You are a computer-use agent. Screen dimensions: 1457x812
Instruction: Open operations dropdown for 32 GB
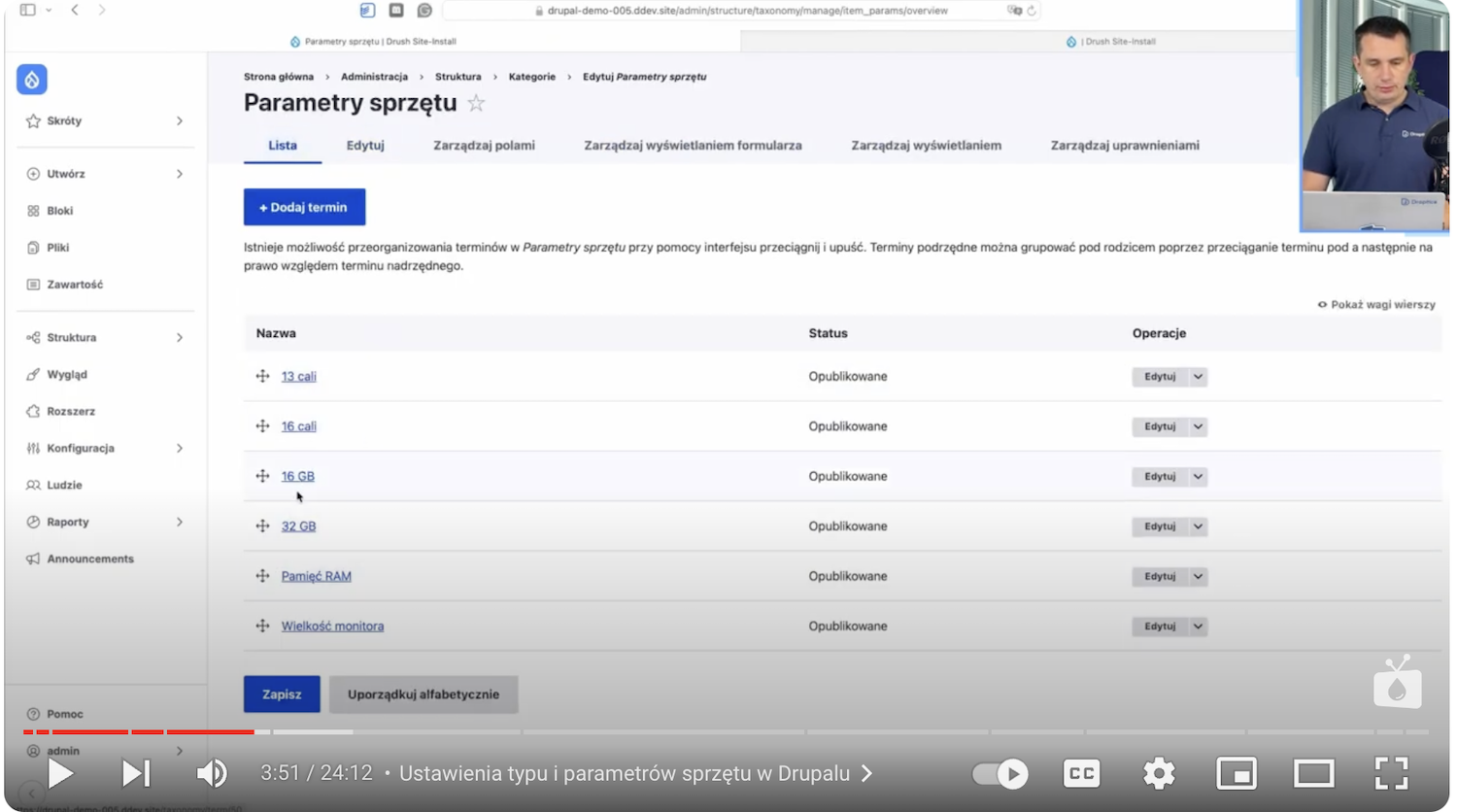tap(1198, 526)
